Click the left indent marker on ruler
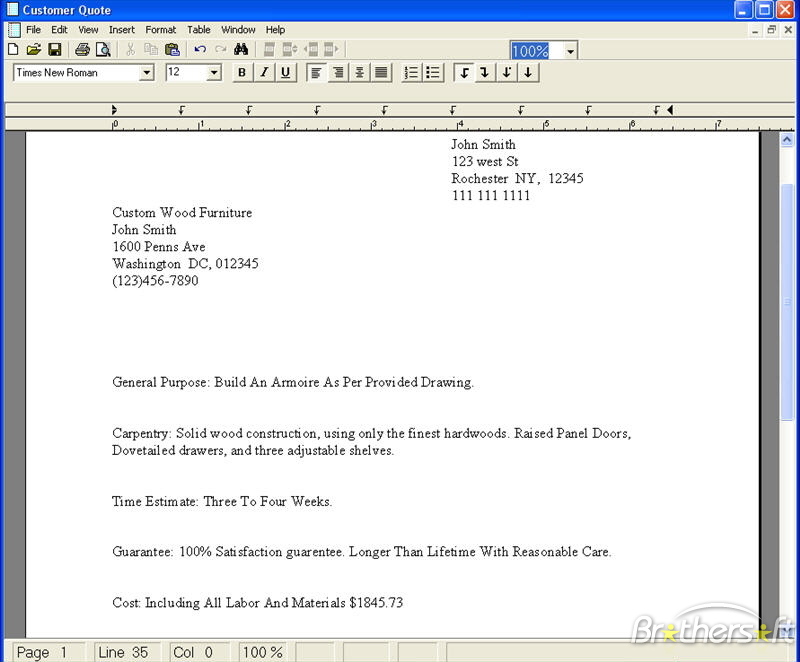The width and height of the screenshot is (800, 662). [x=114, y=110]
